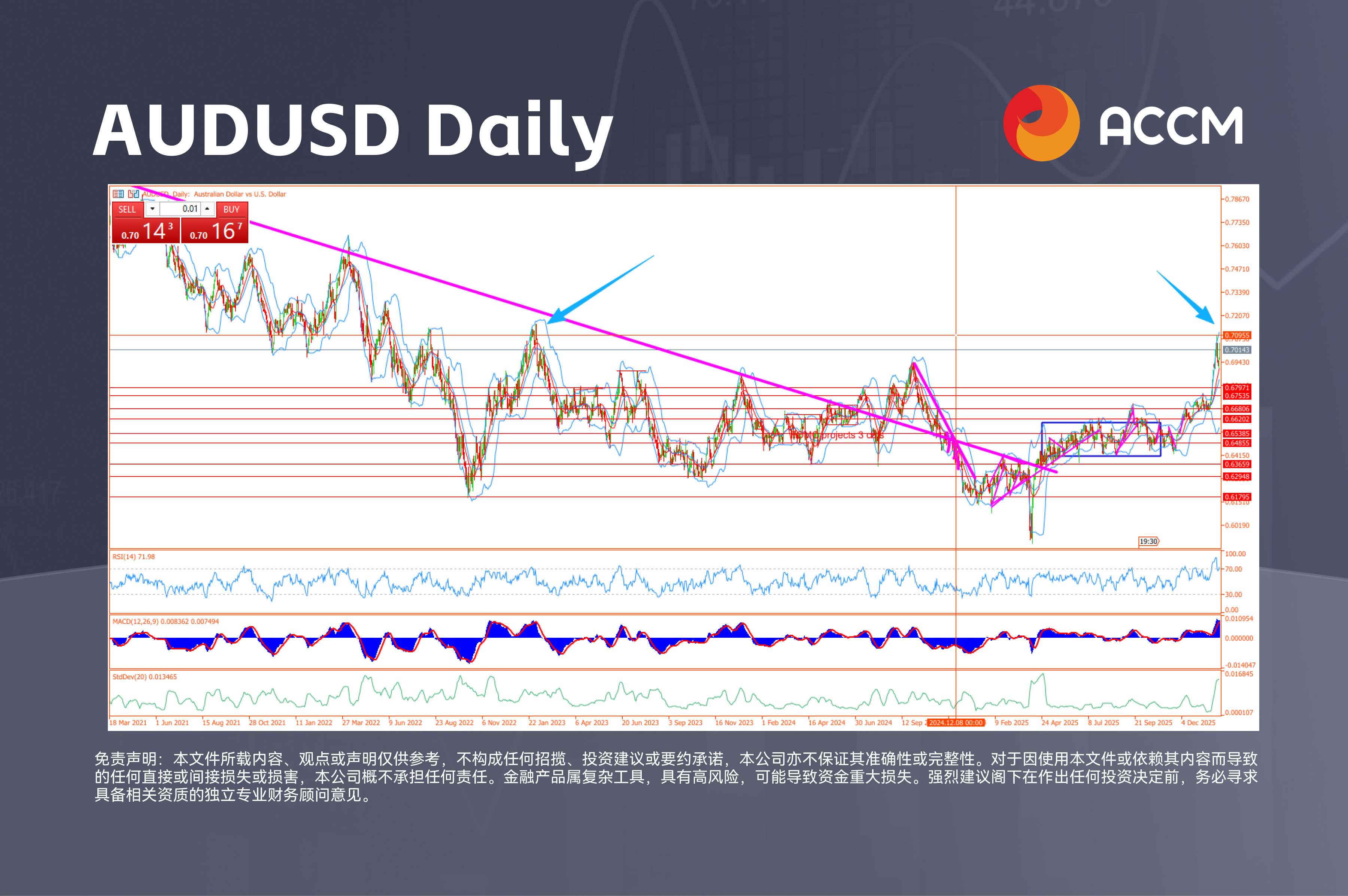This screenshot has width=1348, height=896.
Task: Click the 19:30 time marker flag
Action: point(1148,541)
